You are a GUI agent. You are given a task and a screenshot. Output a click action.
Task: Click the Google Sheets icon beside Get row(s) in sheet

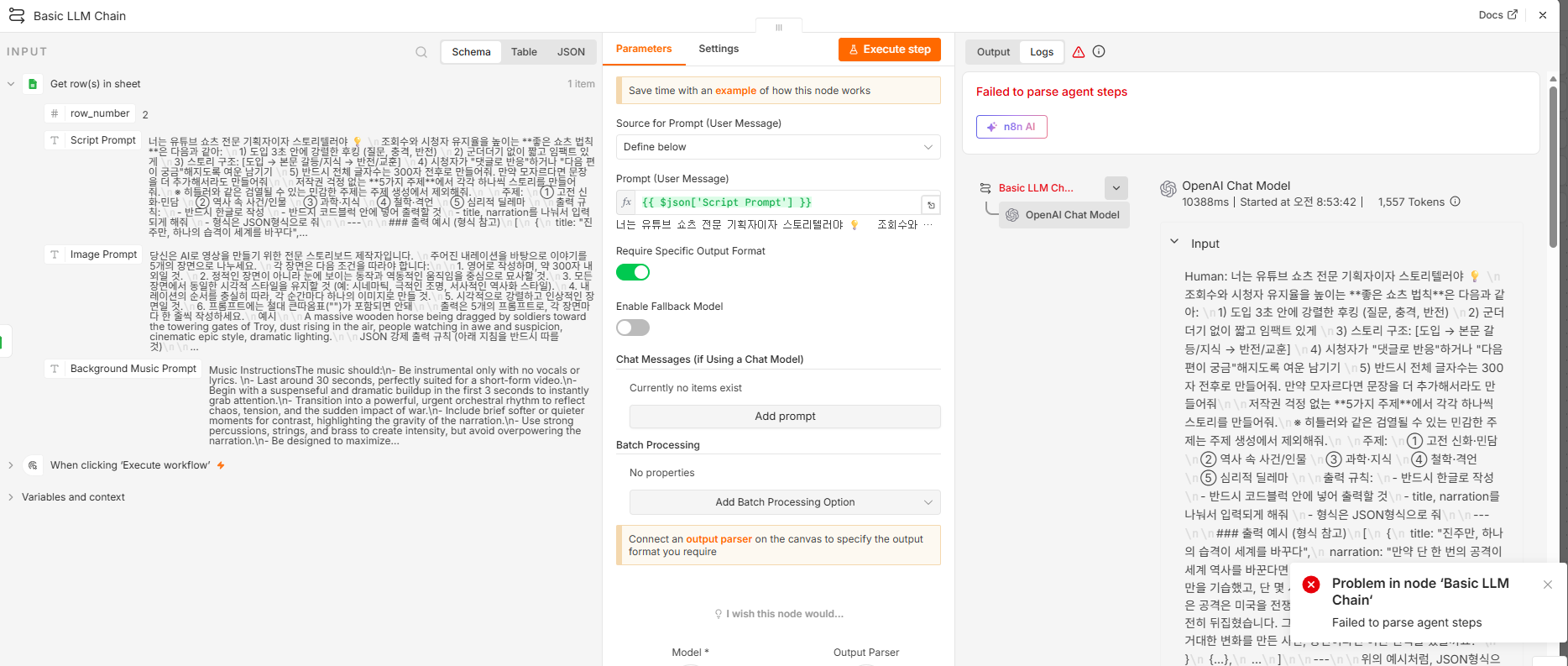[33, 84]
